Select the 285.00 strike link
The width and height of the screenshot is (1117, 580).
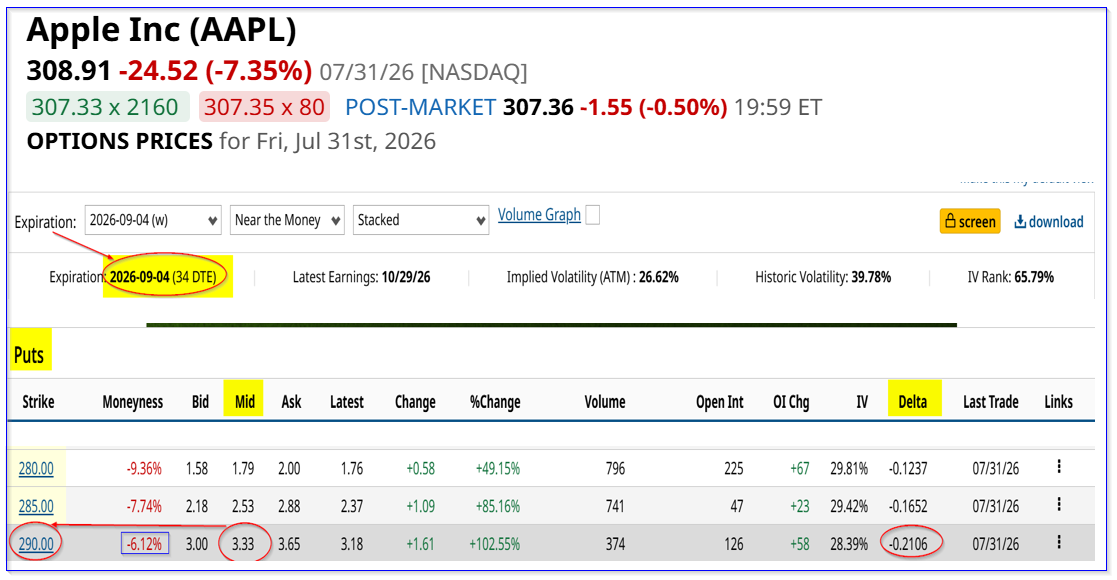coord(36,507)
